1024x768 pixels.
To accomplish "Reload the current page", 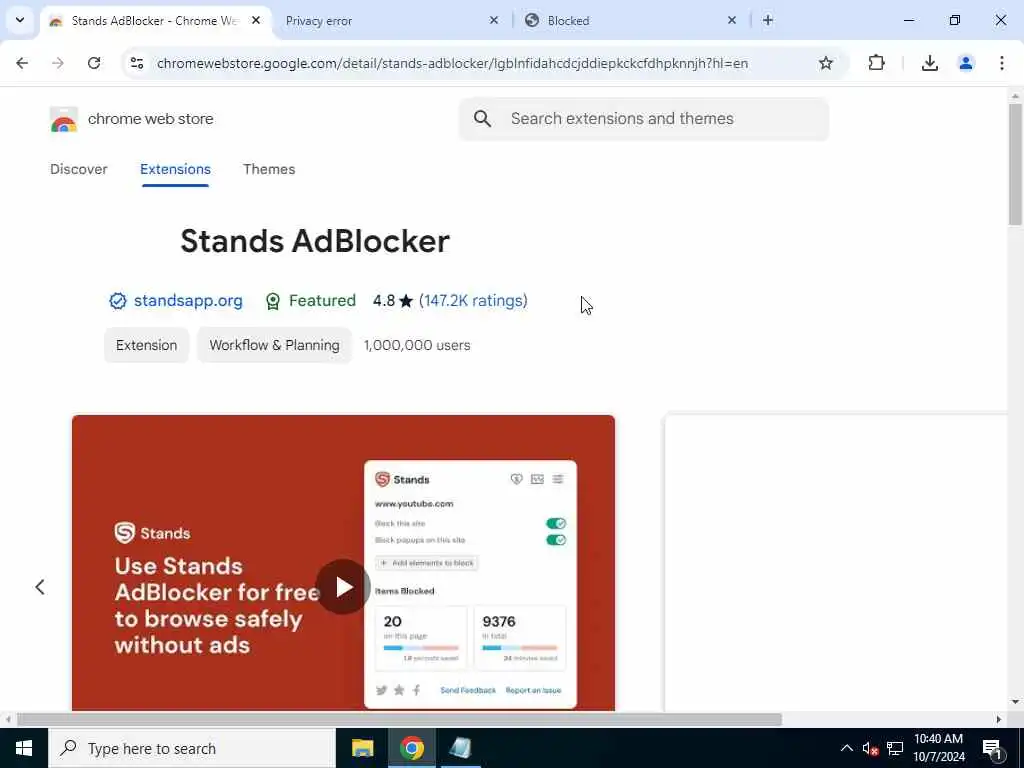I will coord(94,63).
